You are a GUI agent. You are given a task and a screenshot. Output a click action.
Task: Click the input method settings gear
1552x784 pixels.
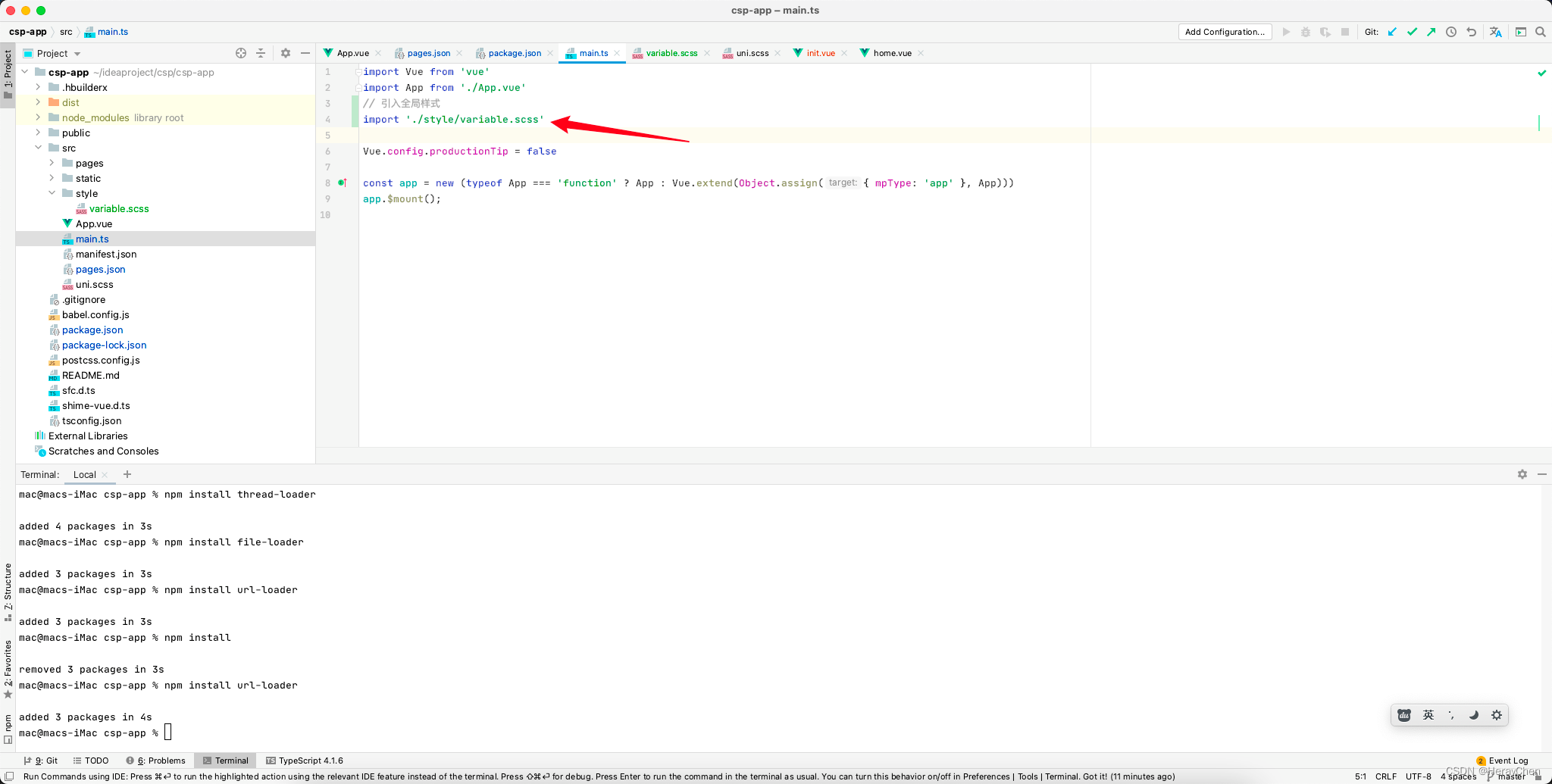click(x=1497, y=715)
